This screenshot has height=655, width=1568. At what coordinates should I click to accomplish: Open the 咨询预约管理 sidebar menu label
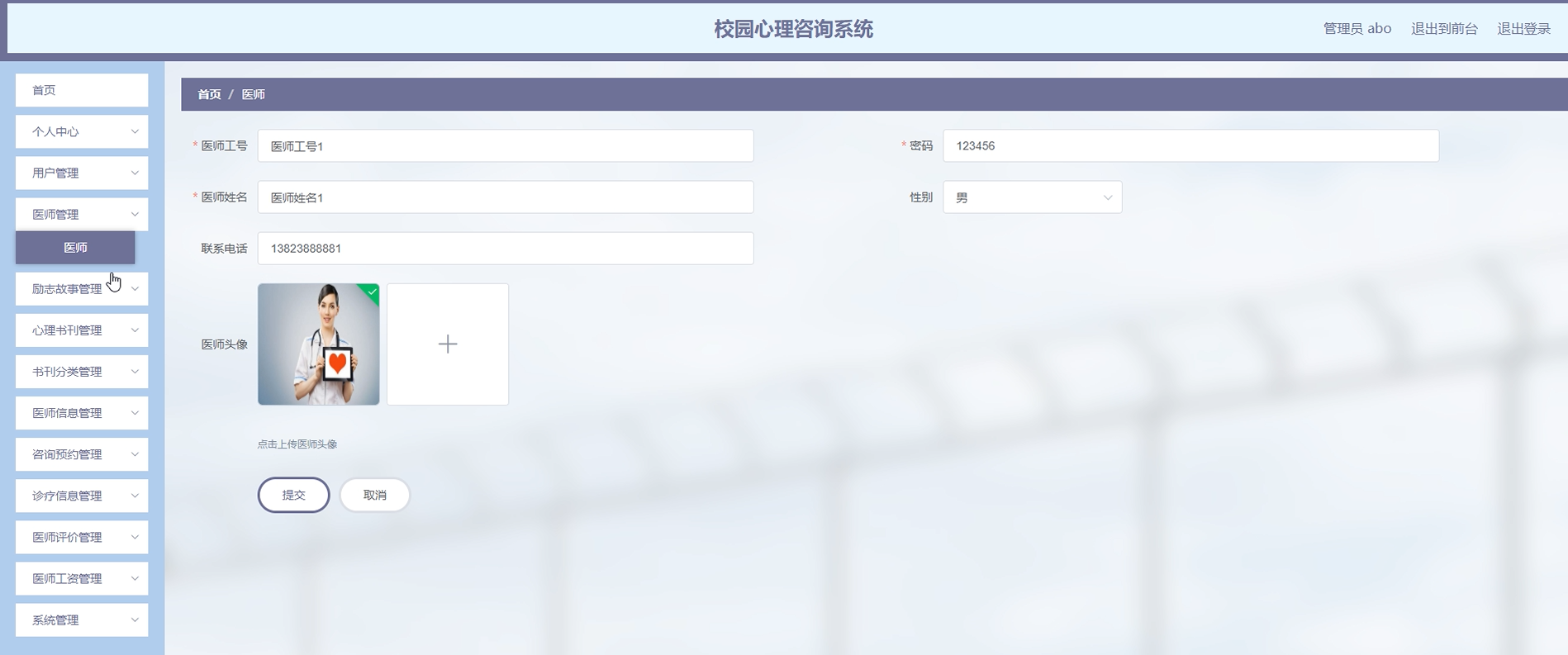(67, 453)
